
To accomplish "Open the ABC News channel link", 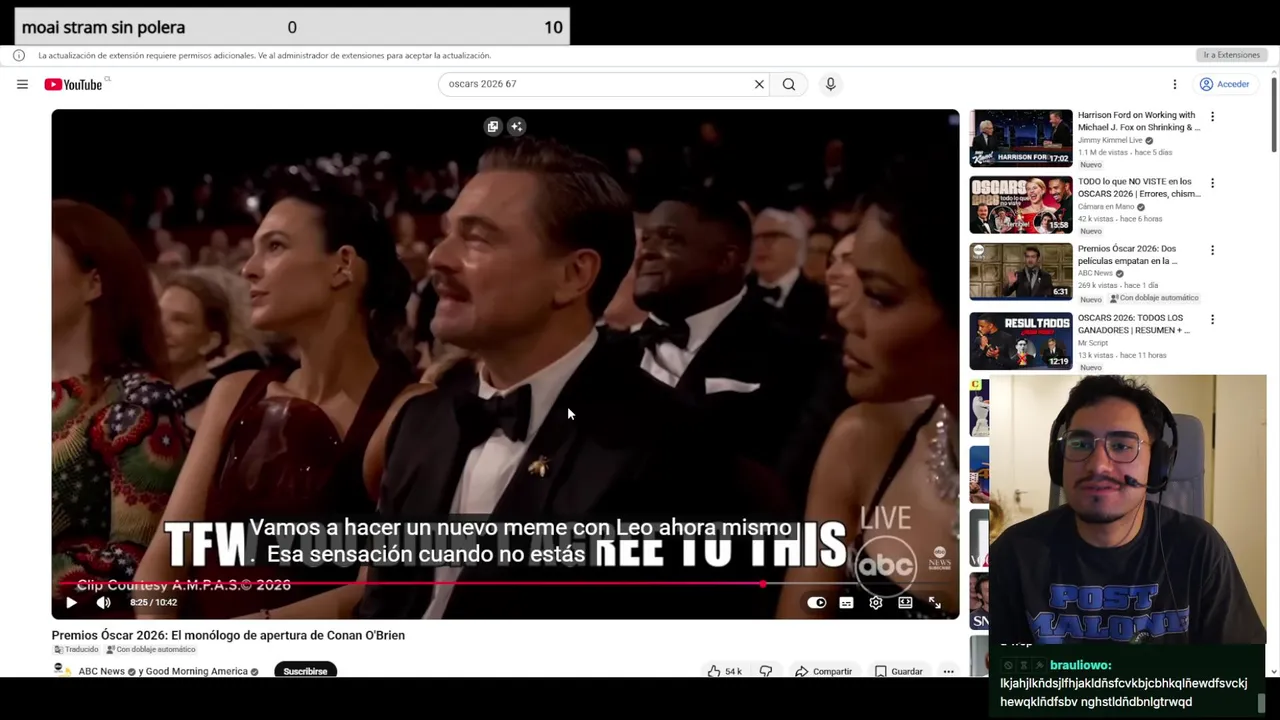I will coord(102,671).
